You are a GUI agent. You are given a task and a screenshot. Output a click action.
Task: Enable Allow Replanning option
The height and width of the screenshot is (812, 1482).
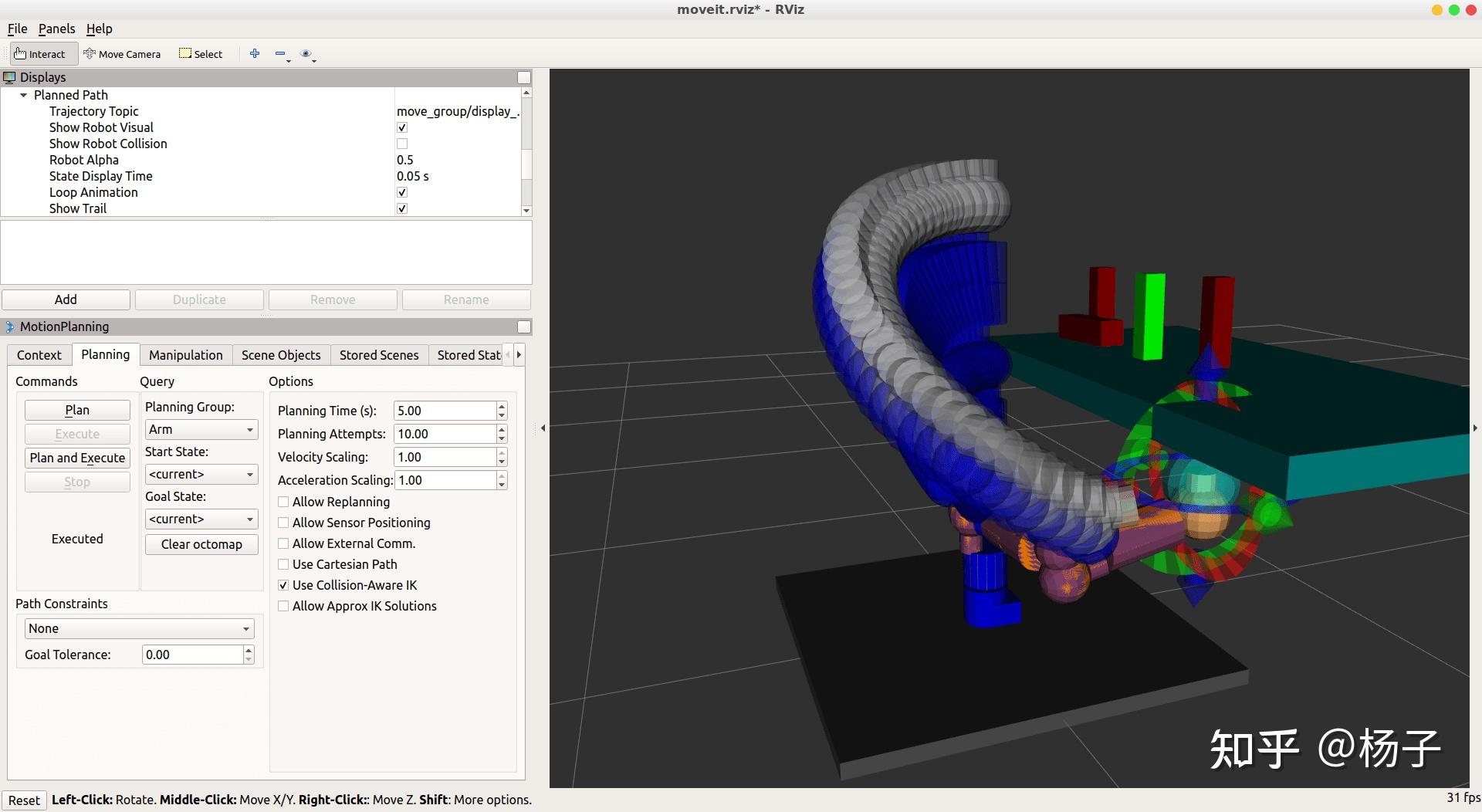pos(283,502)
